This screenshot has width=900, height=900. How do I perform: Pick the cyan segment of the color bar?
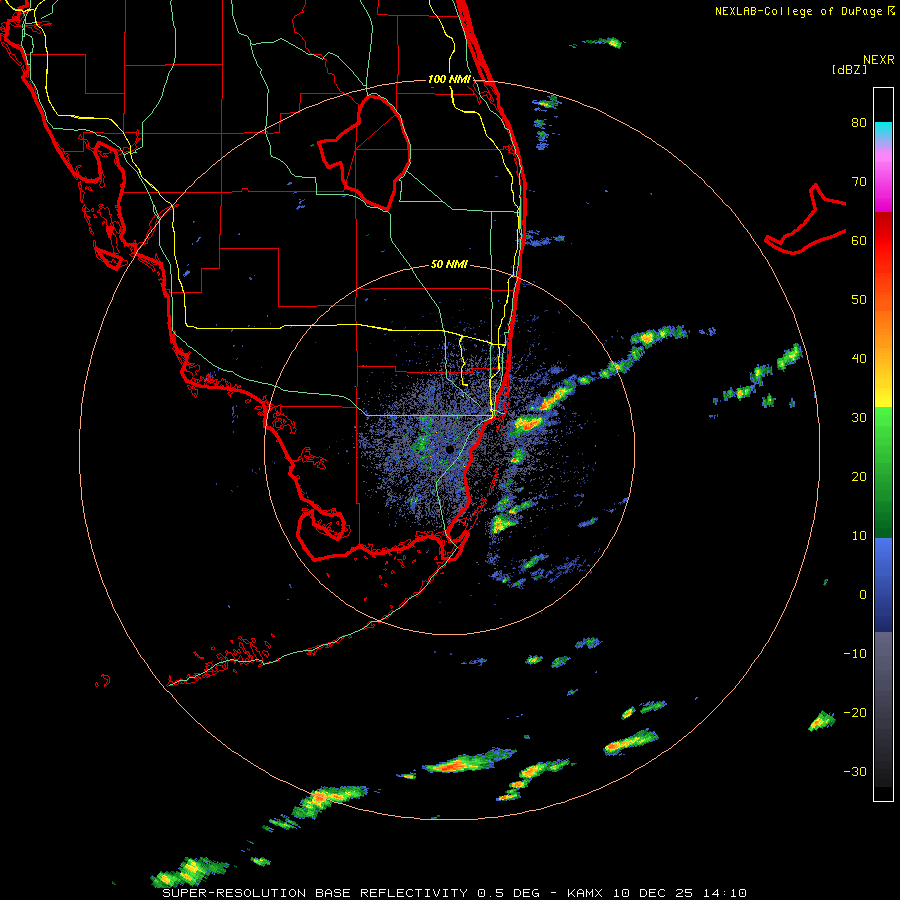tap(883, 131)
